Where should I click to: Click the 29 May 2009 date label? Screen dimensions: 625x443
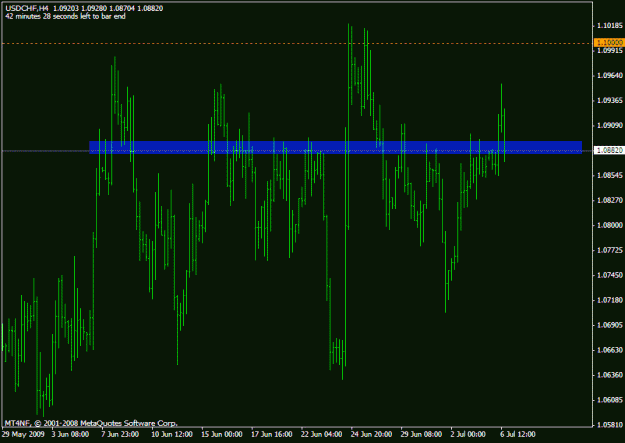23,434
